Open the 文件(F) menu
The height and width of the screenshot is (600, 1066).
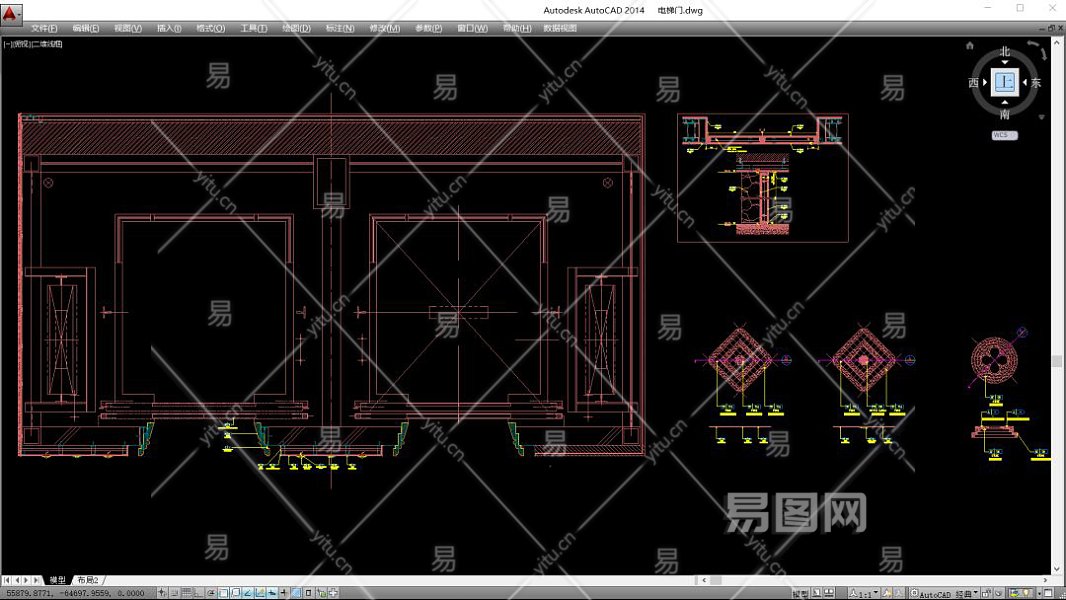44,28
